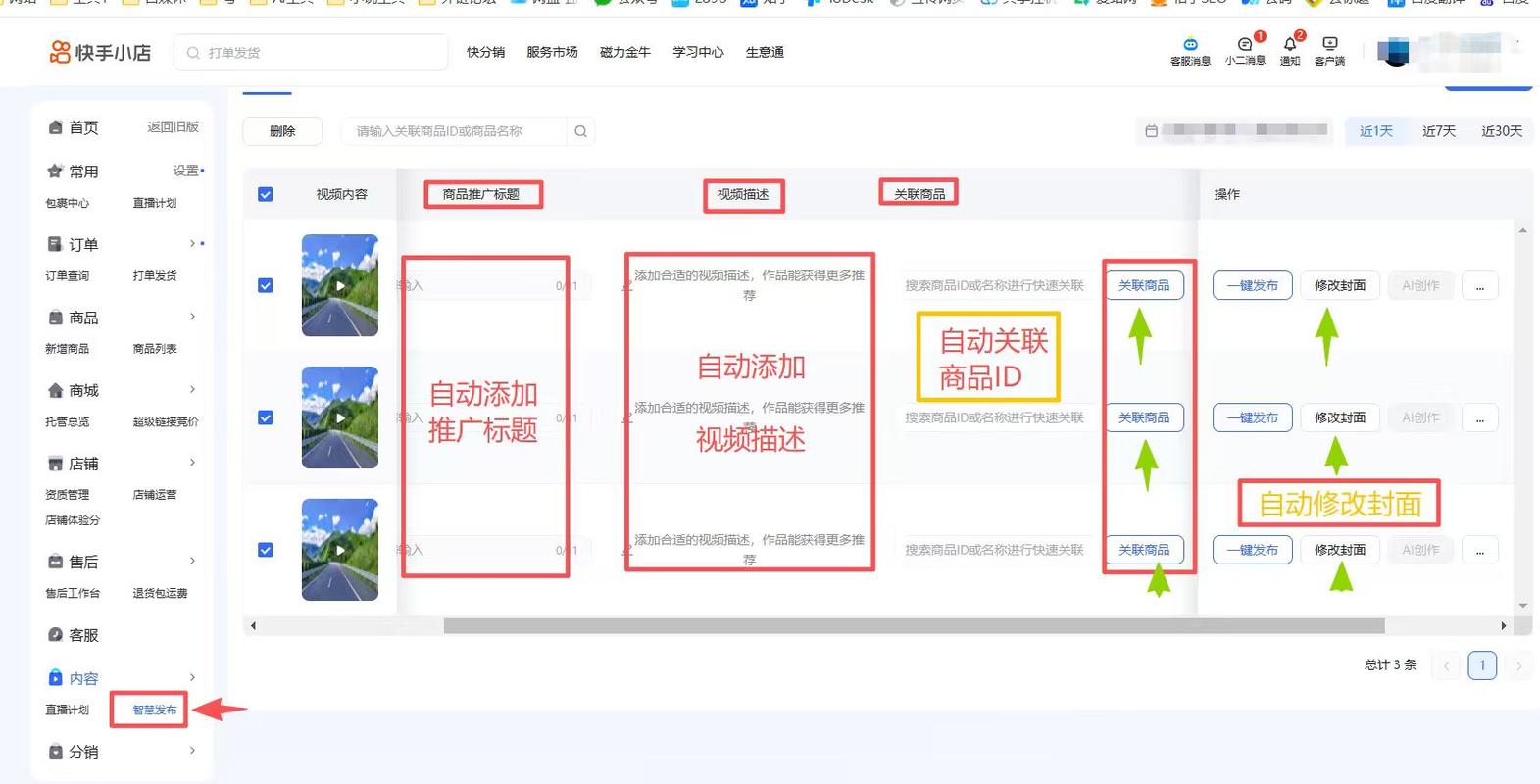Expand the 商品 sidebar section
The width and height of the screenshot is (1540, 784).
click(x=192, y=317)
